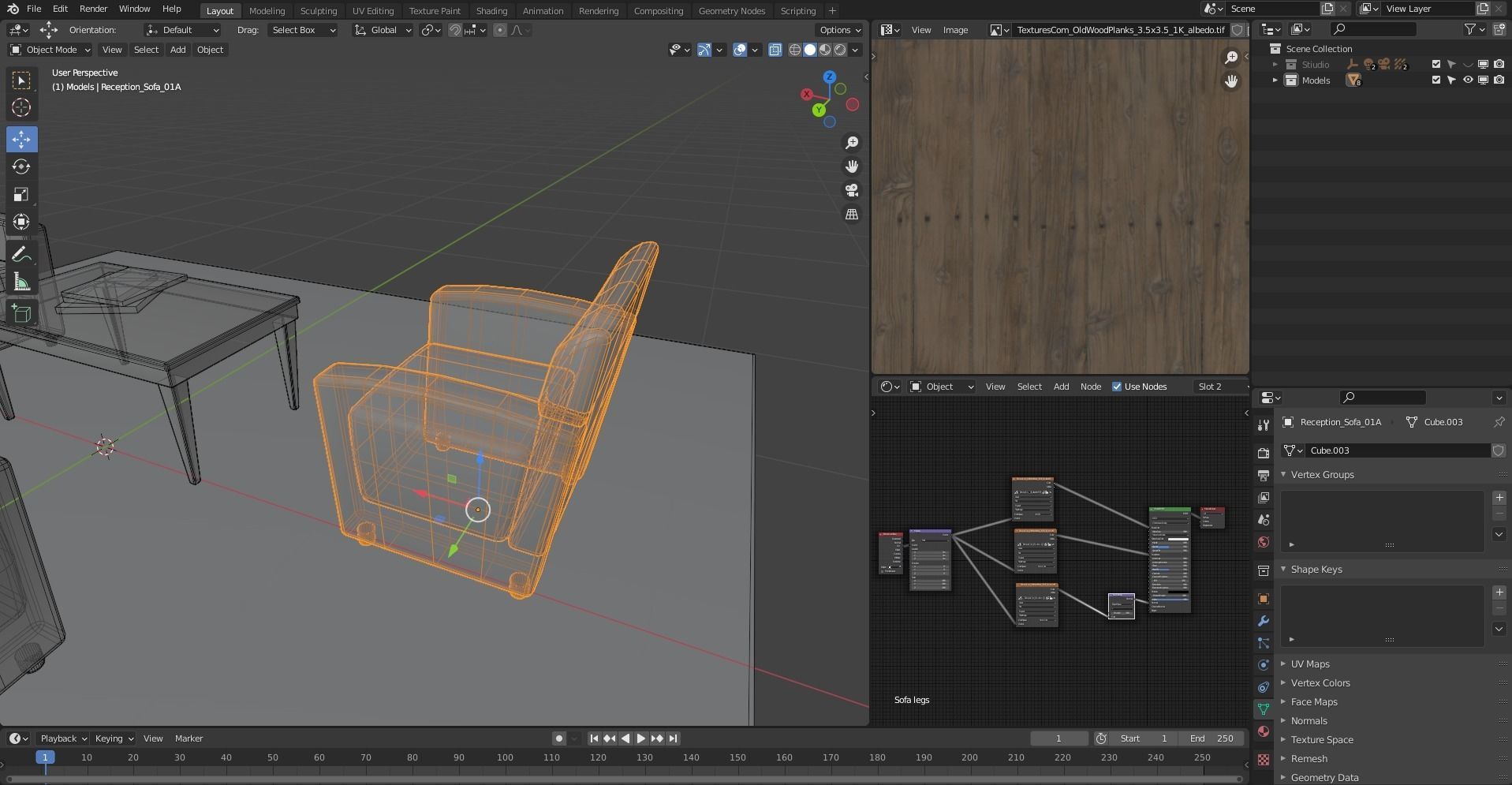1512x785 pixels.
Task: Switch to material preview shading
Action: coord(825,50)
